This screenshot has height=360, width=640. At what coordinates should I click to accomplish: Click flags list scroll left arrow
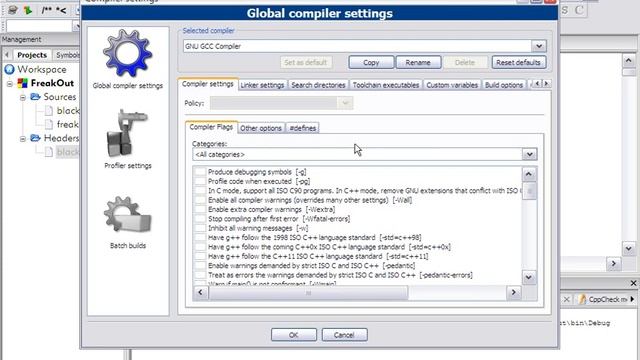tap(200, 292)
